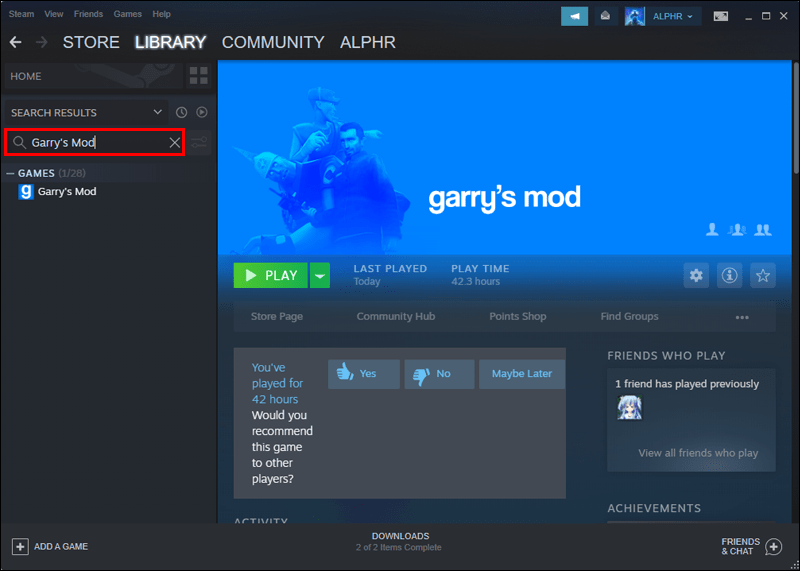The width and height of the screenshot is (800, 571).
Task: Open advanced filter sliders icon
Action: click(199, 142)
